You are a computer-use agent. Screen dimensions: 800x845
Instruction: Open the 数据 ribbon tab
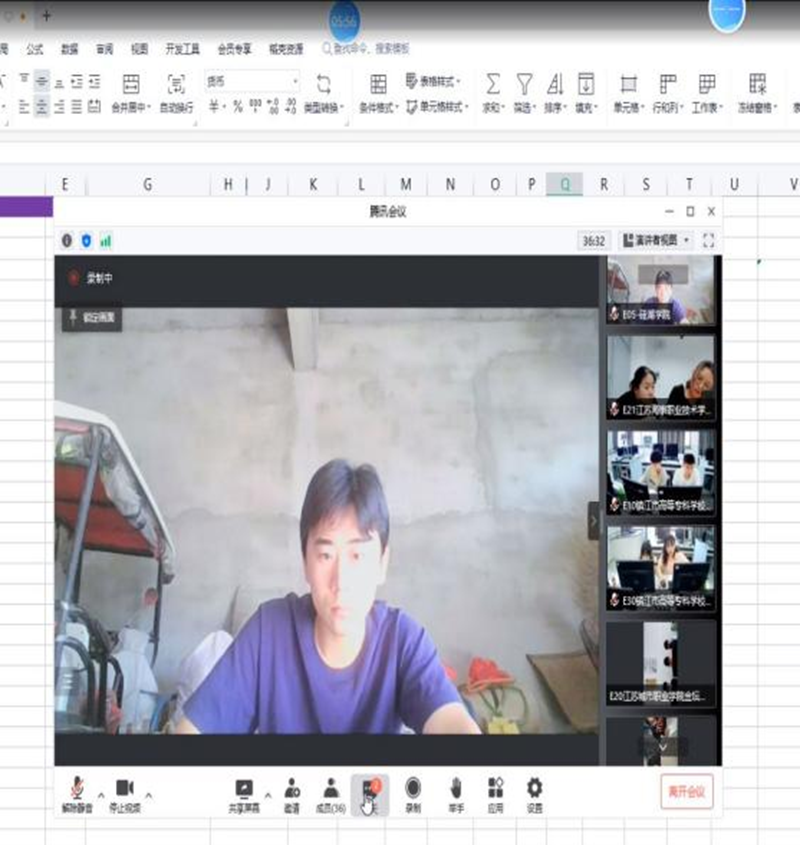click(69, 48)
